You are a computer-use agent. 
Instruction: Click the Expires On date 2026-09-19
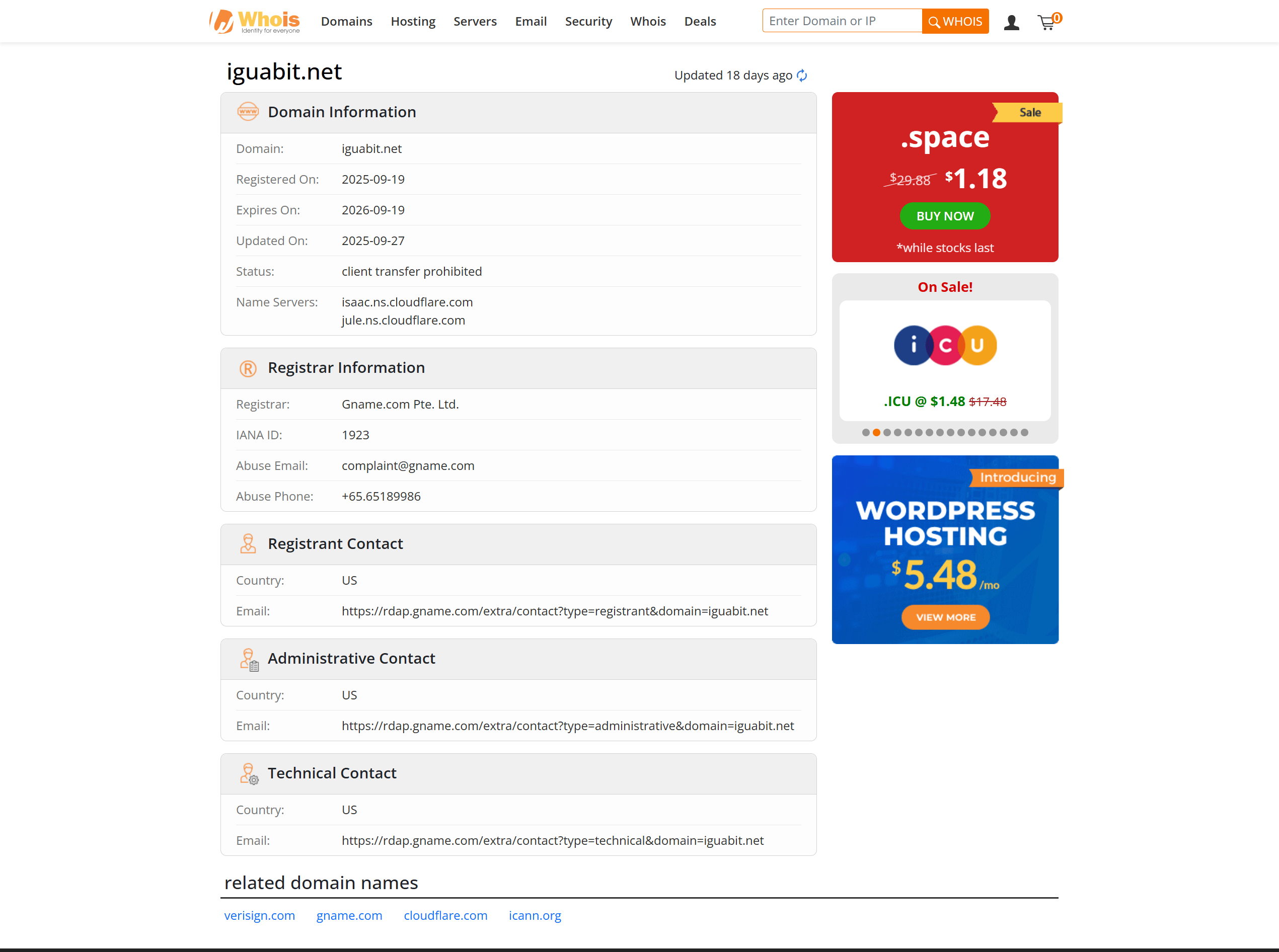coord(373,210)
